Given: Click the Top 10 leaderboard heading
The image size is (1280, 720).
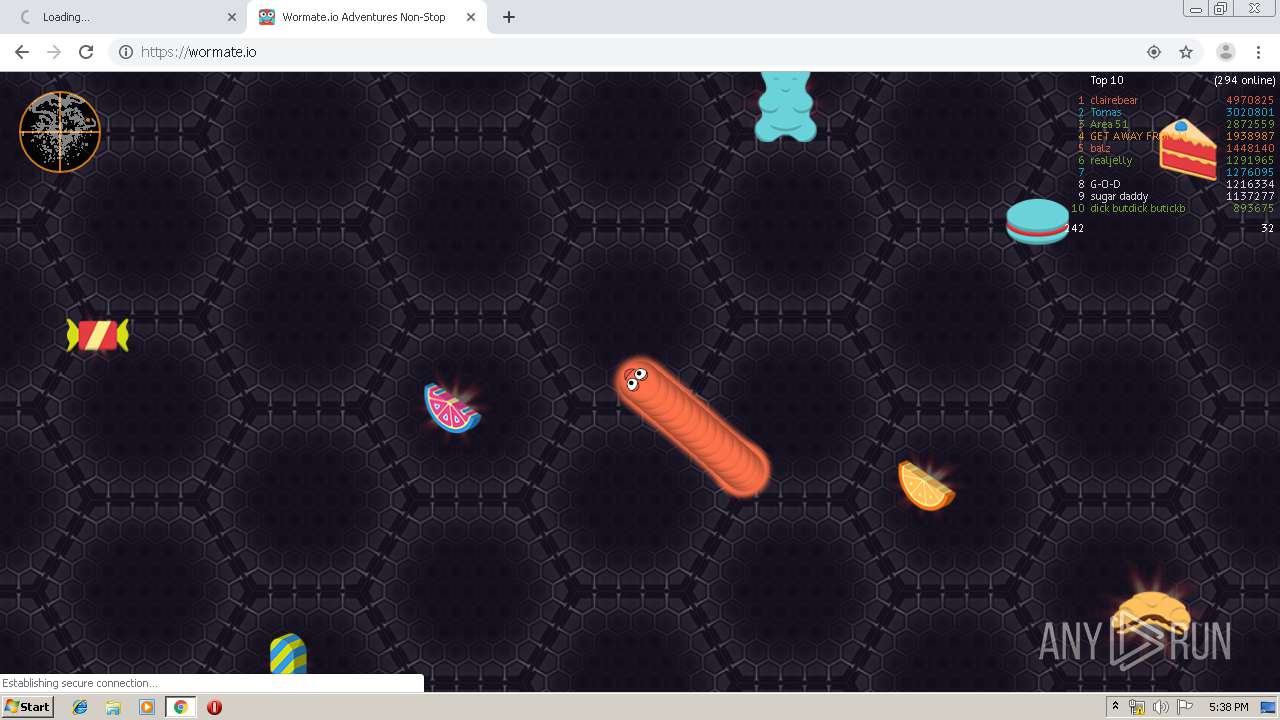Looking at the screenshot, I should 1106,80.
